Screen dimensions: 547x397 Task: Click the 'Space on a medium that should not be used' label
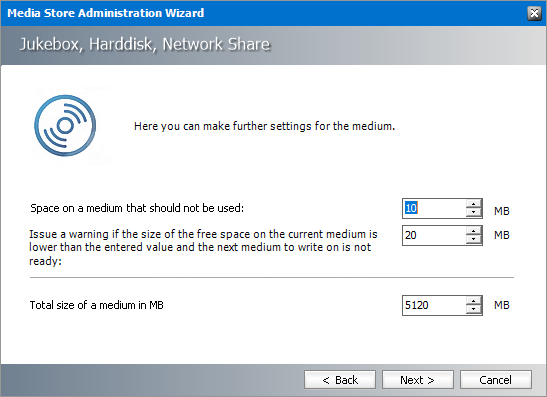click(137, 208)
